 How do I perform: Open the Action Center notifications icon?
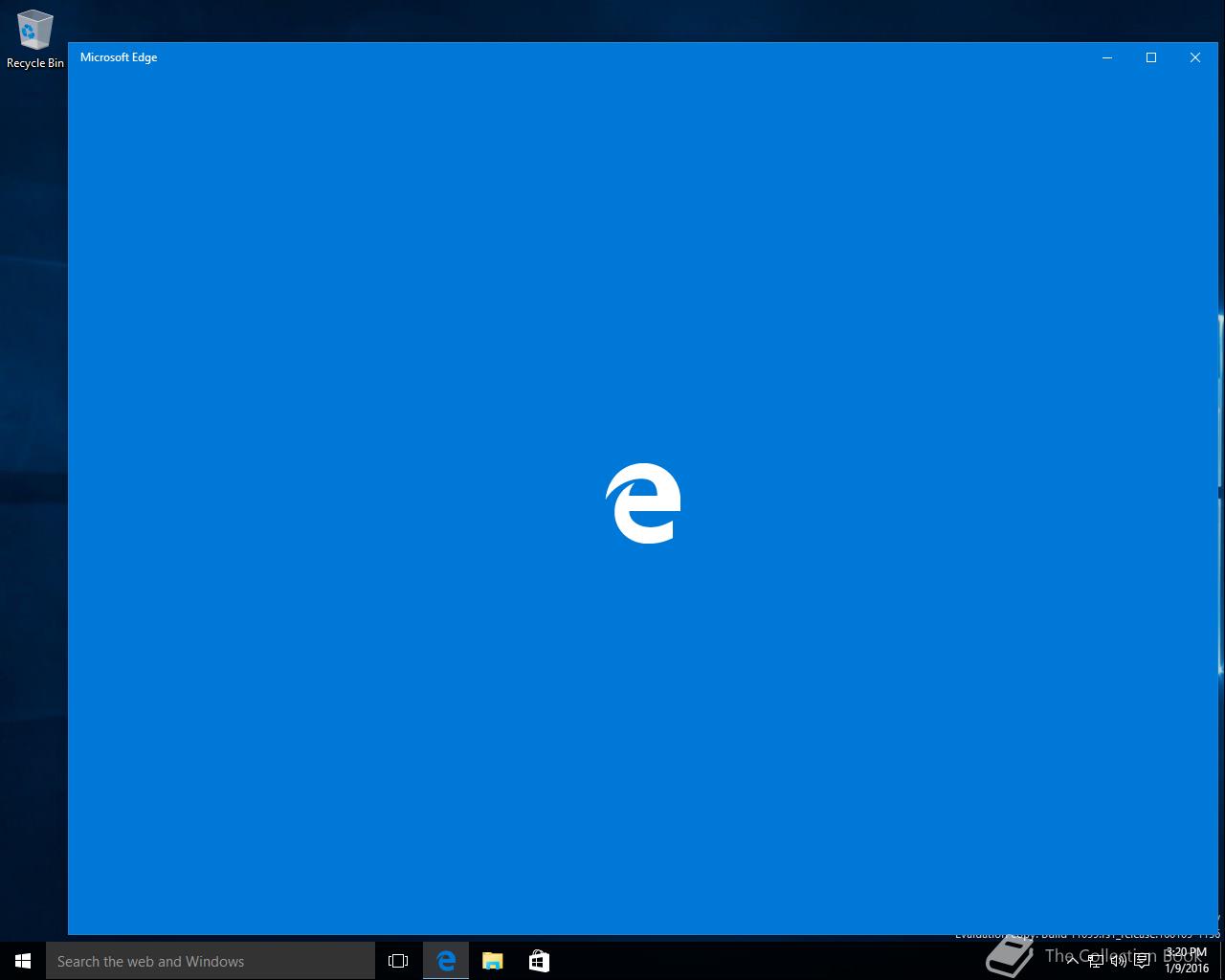pyautogui.click(x=1143, y=961)
